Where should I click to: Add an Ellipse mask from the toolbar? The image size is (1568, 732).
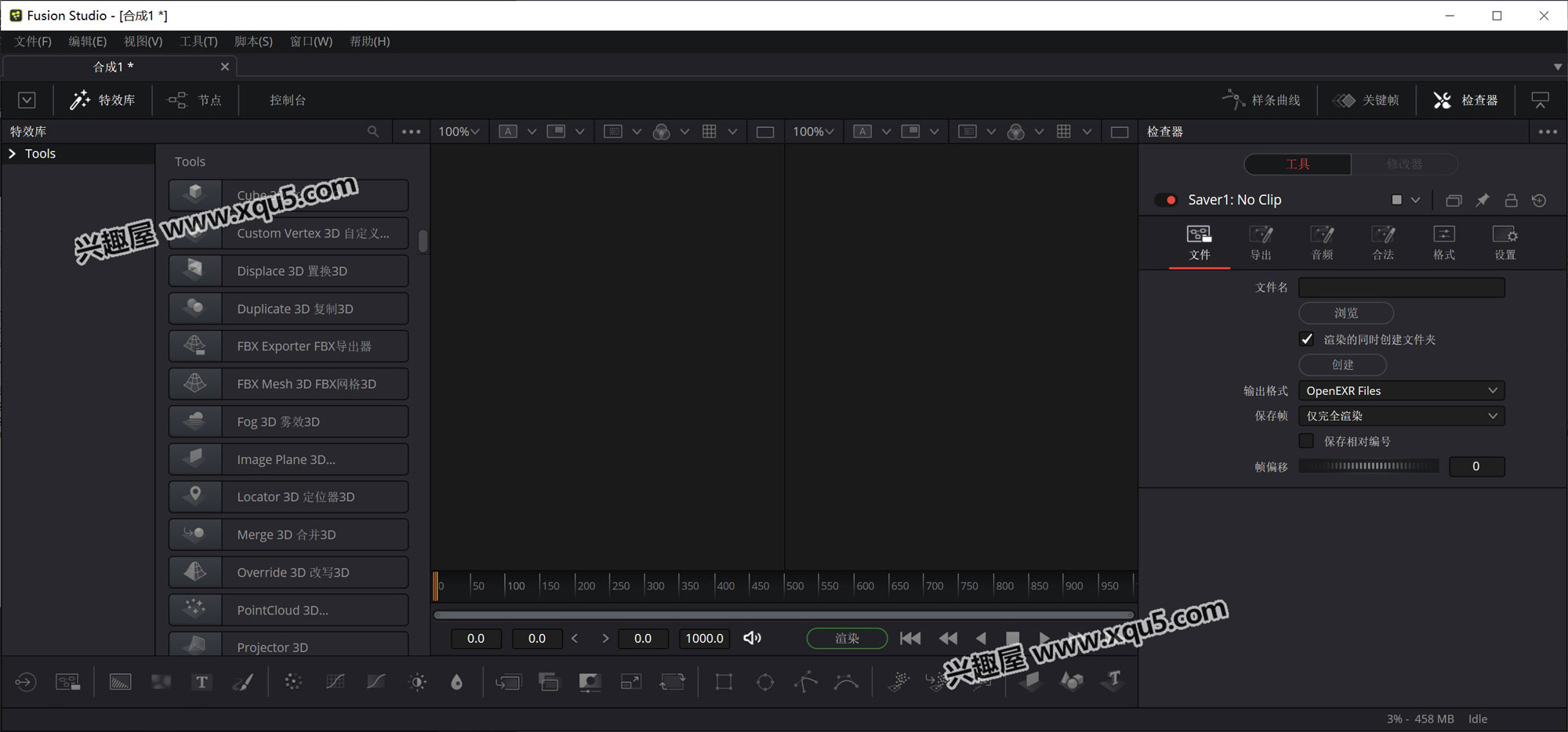[x=765, y=682]
